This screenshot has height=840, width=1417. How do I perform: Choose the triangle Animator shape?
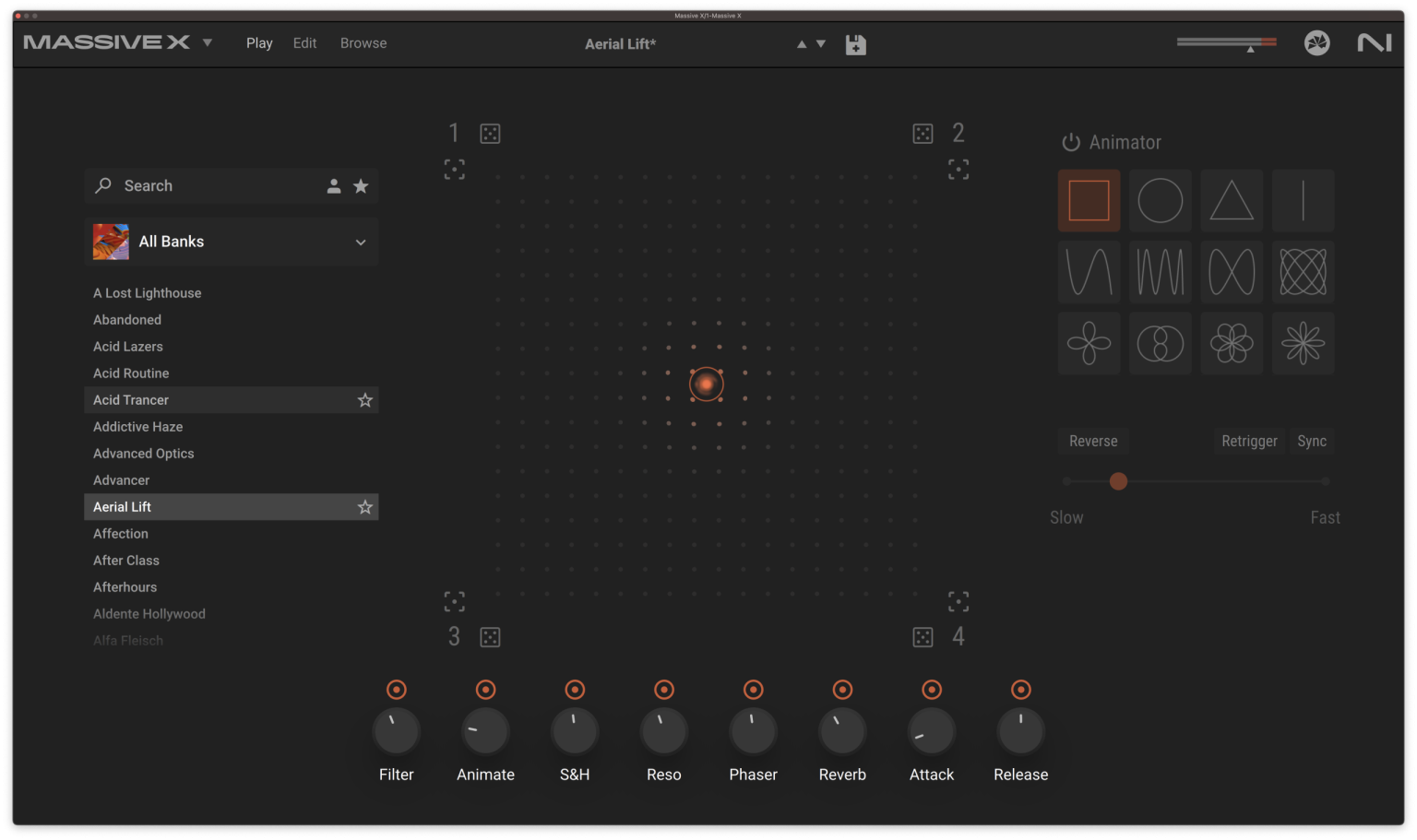click(x=1232, y=200)
